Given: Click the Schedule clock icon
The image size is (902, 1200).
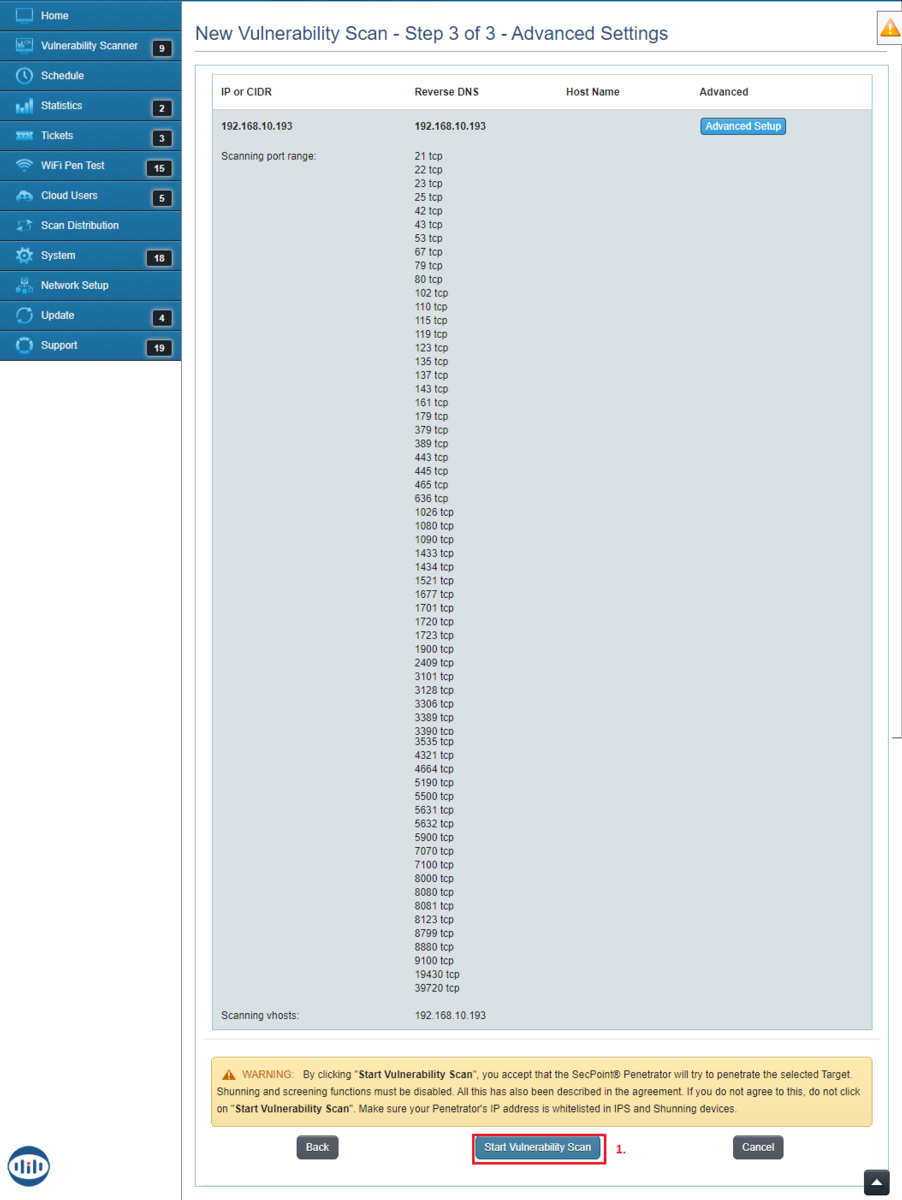Looking at the screenshot, I should click(25, 76).
